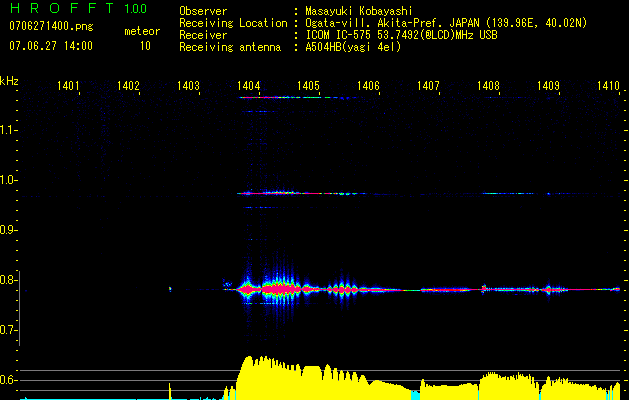Click the Observer label
Screen dimensions: 629x400
(x=203, y=11)
